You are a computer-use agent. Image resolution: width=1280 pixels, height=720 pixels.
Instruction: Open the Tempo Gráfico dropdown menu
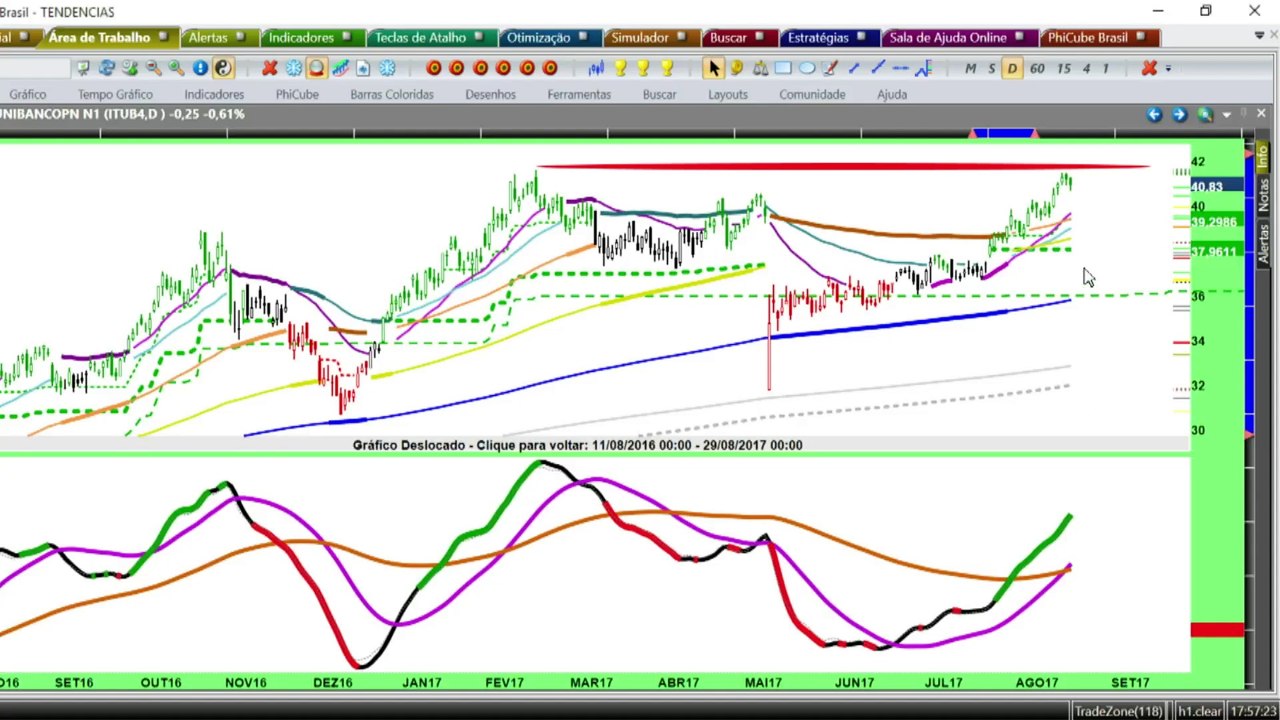click(115, 94)
